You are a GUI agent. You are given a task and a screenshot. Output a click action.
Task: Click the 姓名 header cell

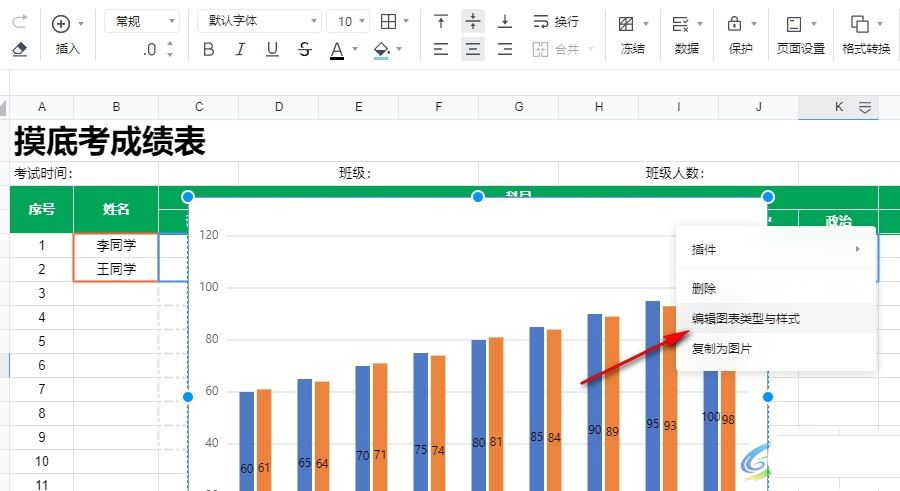(116, 210)
